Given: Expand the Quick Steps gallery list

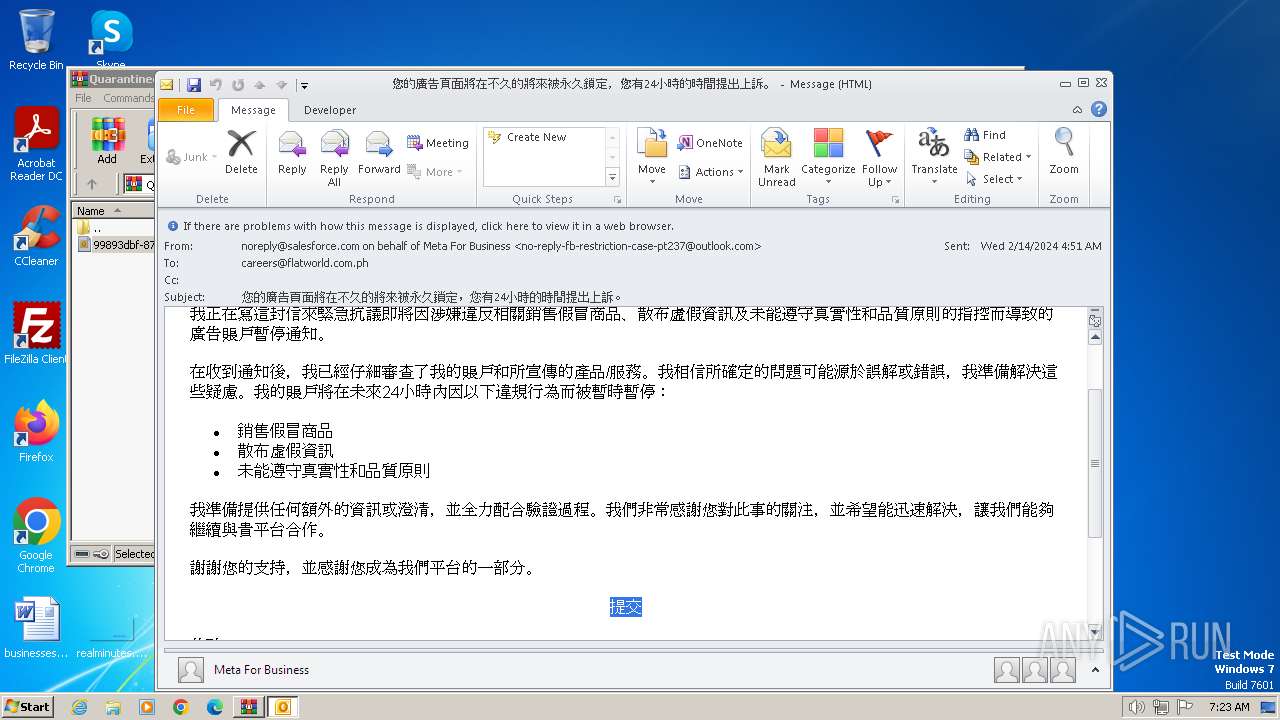Looking at the screenshot, I should (x=613, y=177).
